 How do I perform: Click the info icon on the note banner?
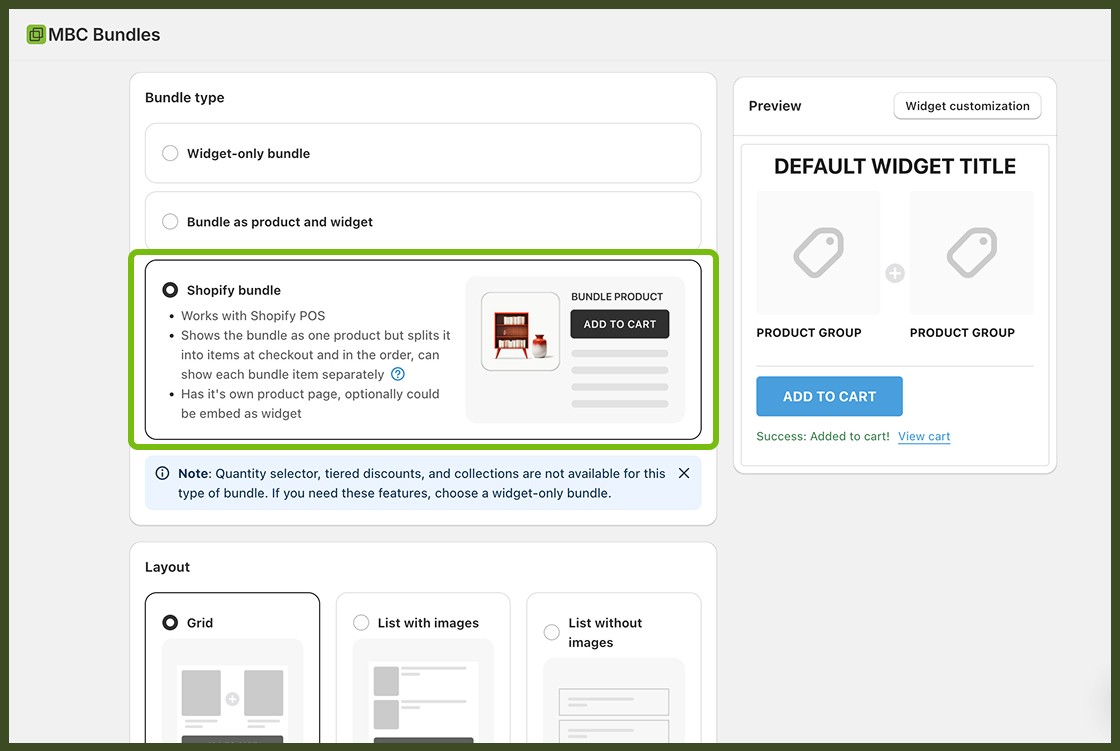[163, 472]
